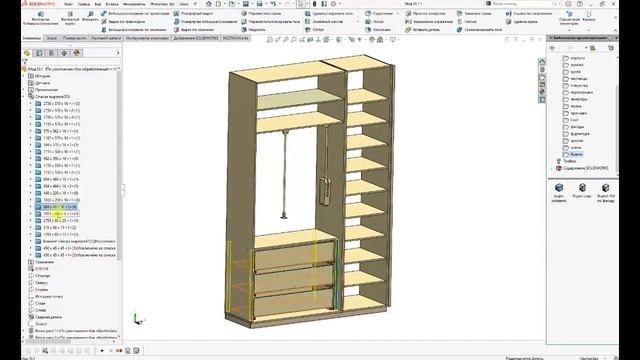Click Zoom to Fit in view toolbar

click(x=270, y=40)
